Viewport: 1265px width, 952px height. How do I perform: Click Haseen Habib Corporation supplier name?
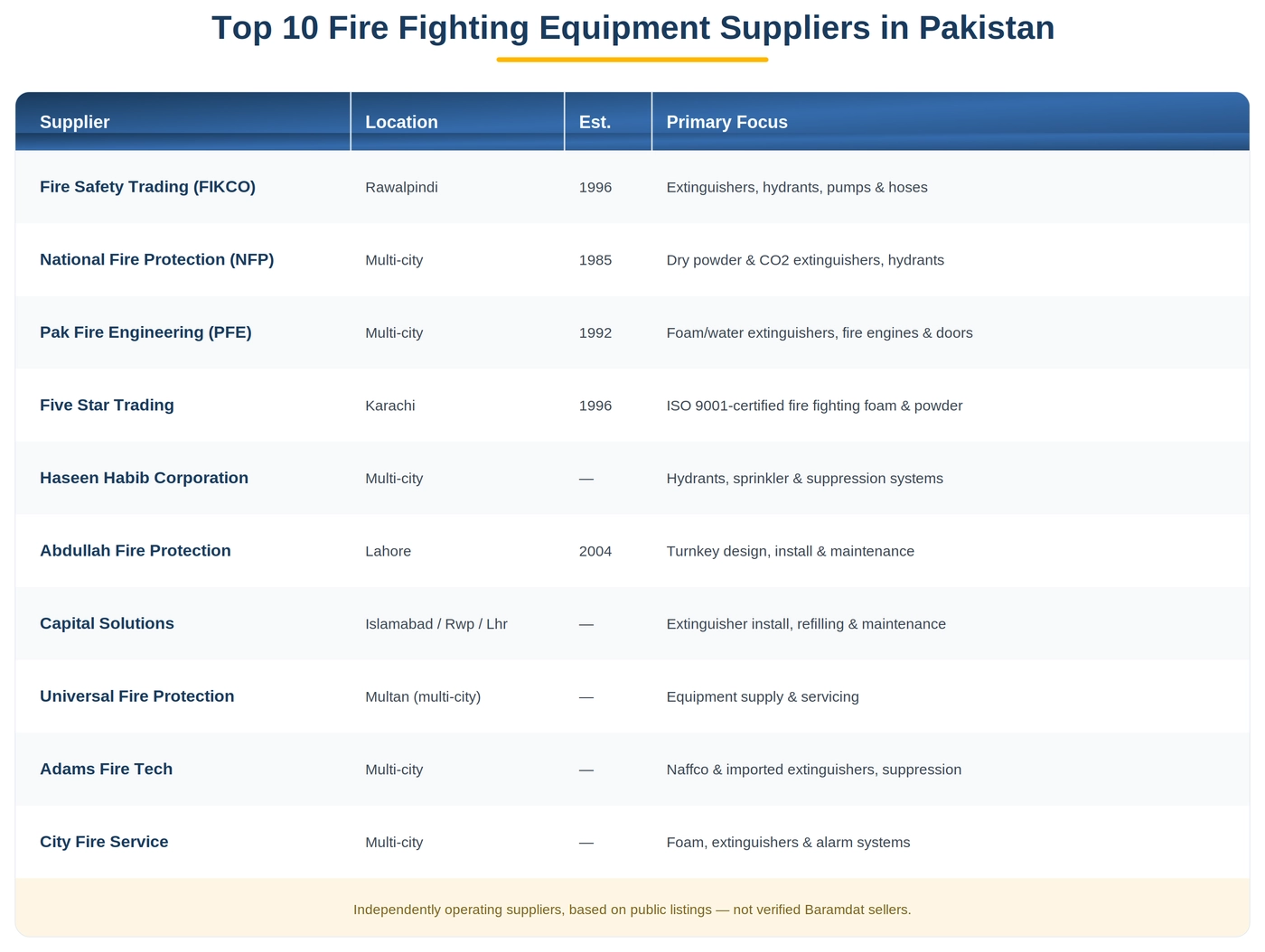[x=144, y=478]
